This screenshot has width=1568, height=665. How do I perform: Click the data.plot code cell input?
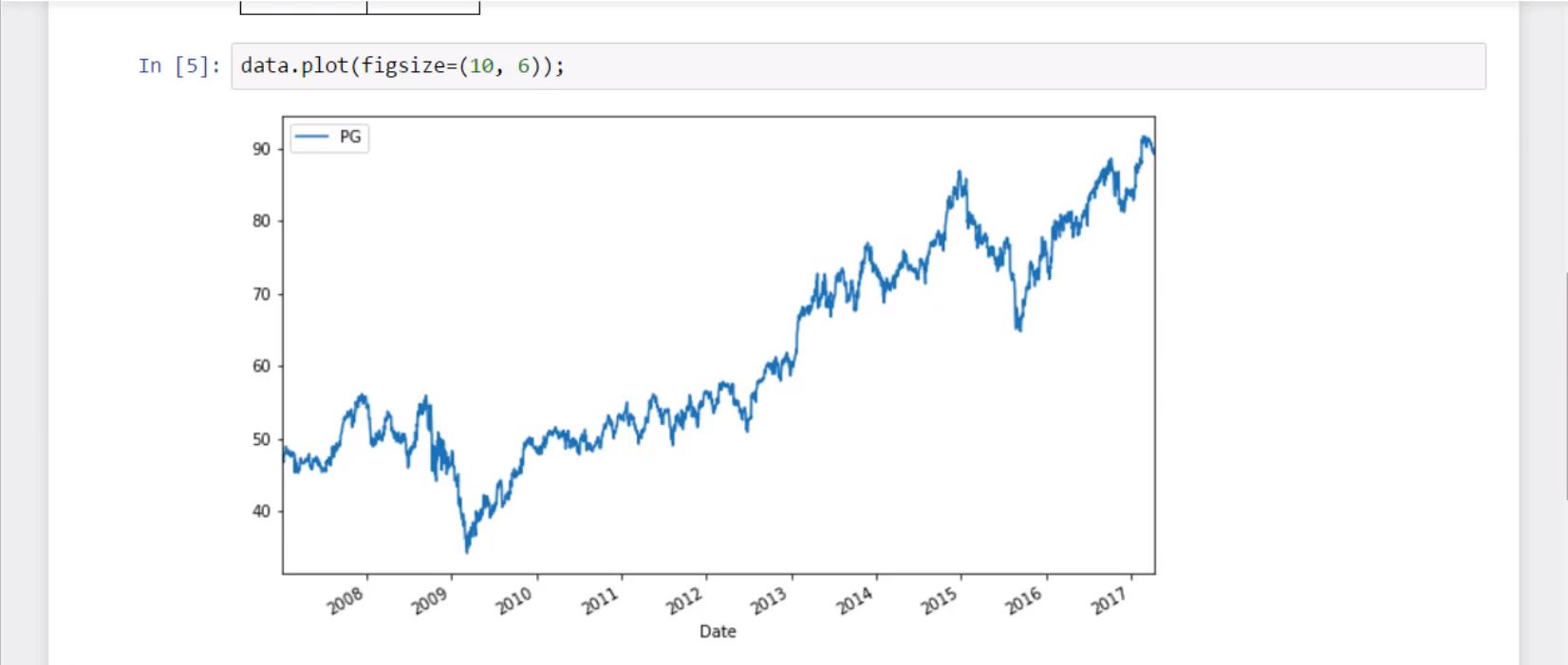[x=858, y=66]
